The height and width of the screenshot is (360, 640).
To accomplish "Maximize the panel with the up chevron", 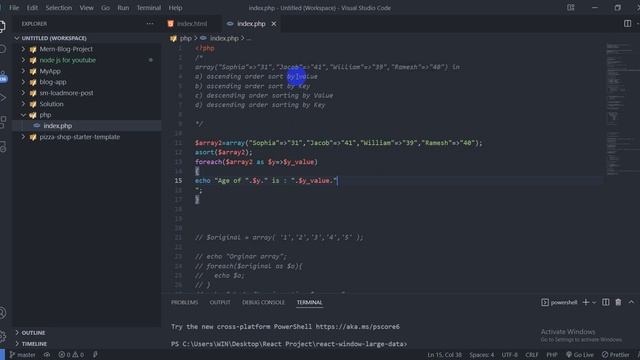I will pos(631,302).
